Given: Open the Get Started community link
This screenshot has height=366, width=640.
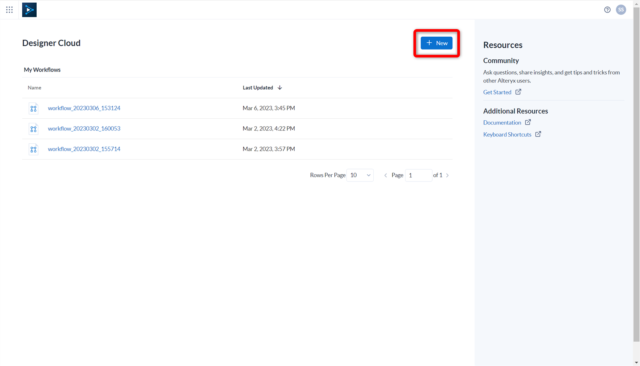Looking at the screenshot, I should coord(497,92).
